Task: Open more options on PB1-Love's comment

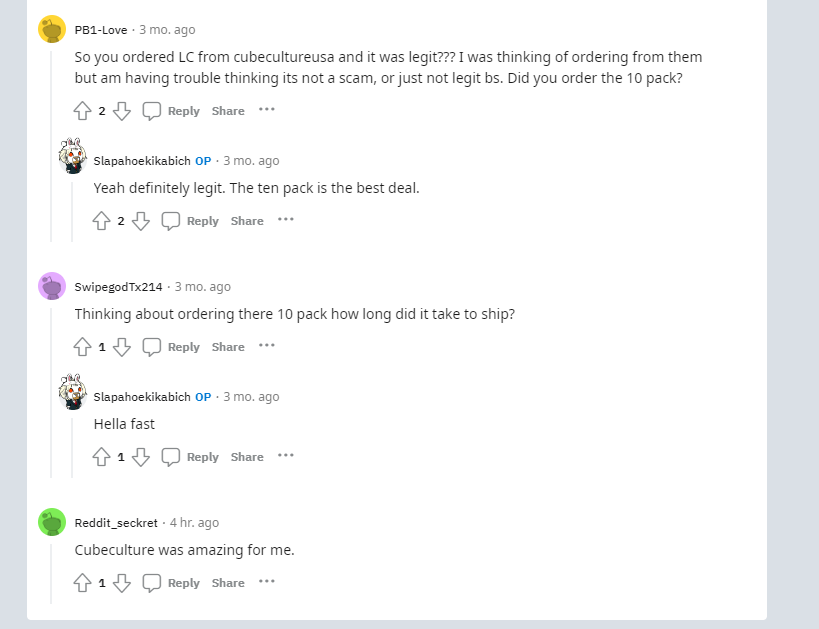Action: click(x=266, y=109)
